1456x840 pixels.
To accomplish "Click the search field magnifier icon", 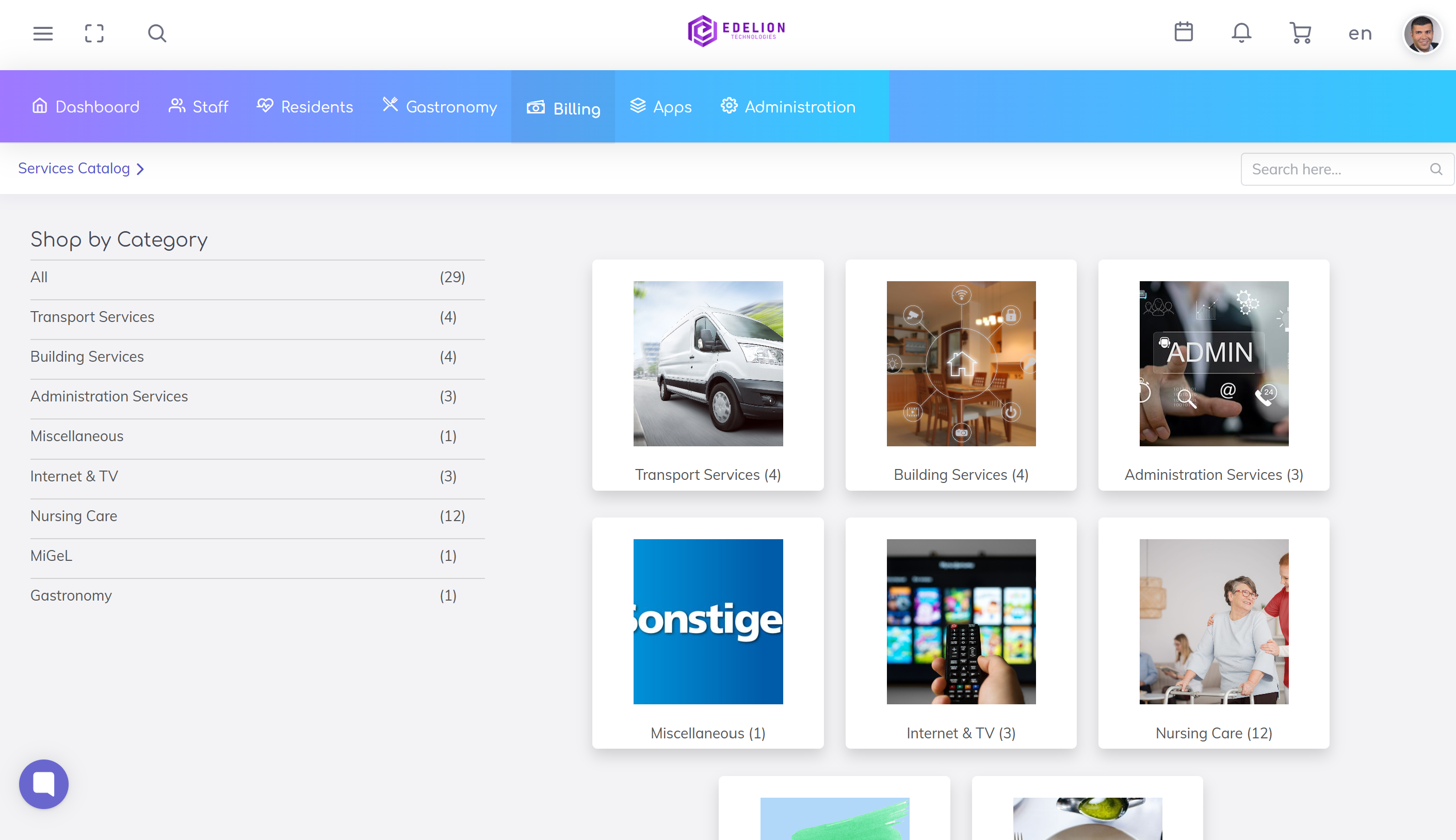I will tap(1436, 169).
